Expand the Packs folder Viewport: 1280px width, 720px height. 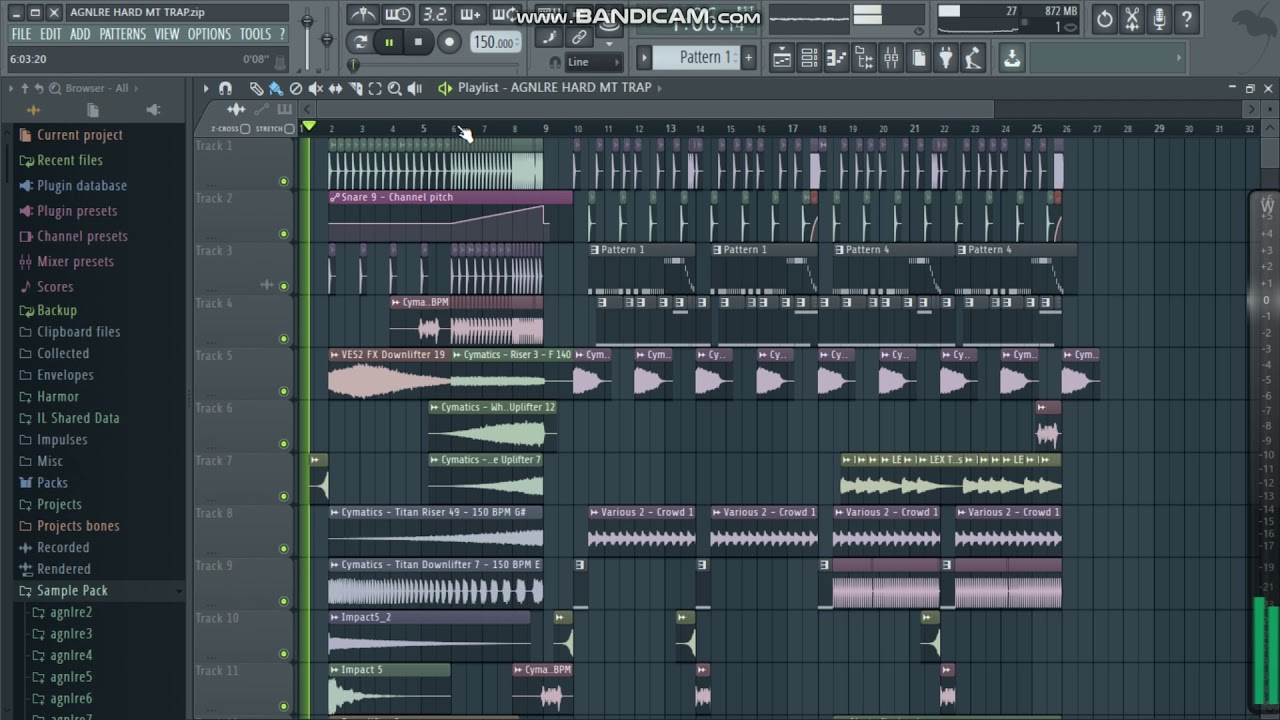click(52, 482)
